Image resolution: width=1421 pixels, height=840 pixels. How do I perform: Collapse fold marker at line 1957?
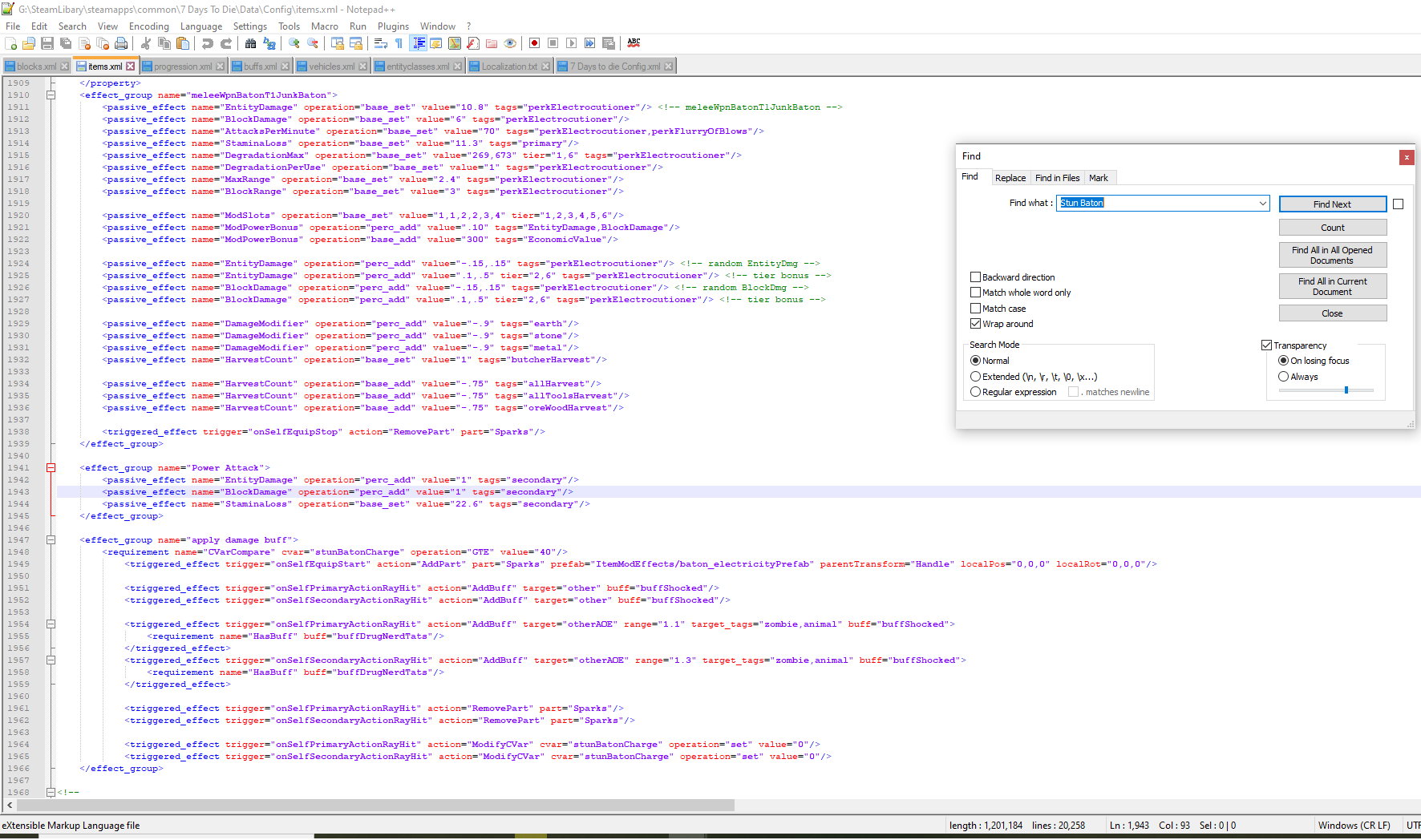(x=51, y=660)
